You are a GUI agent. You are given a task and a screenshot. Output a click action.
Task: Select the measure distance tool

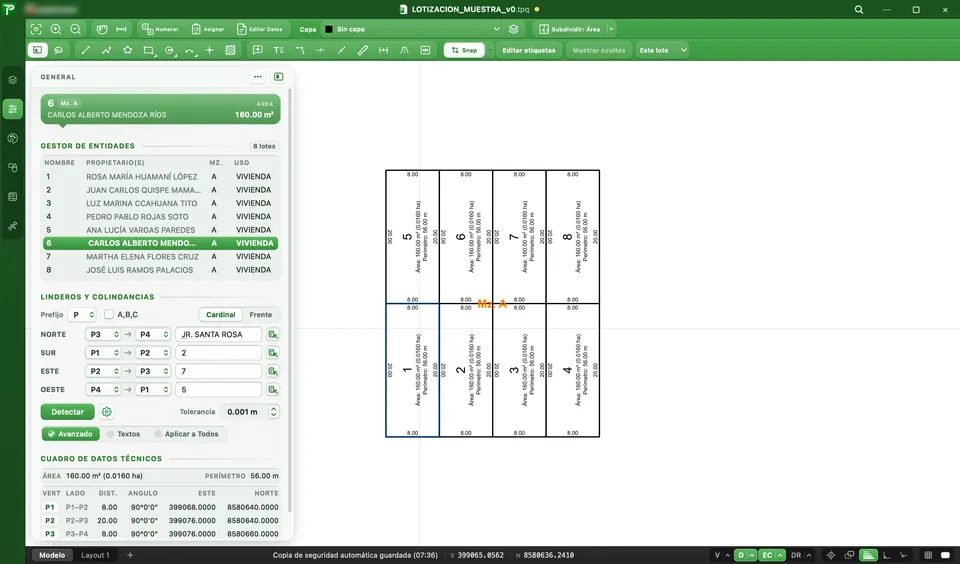click(x=121, y=29)
